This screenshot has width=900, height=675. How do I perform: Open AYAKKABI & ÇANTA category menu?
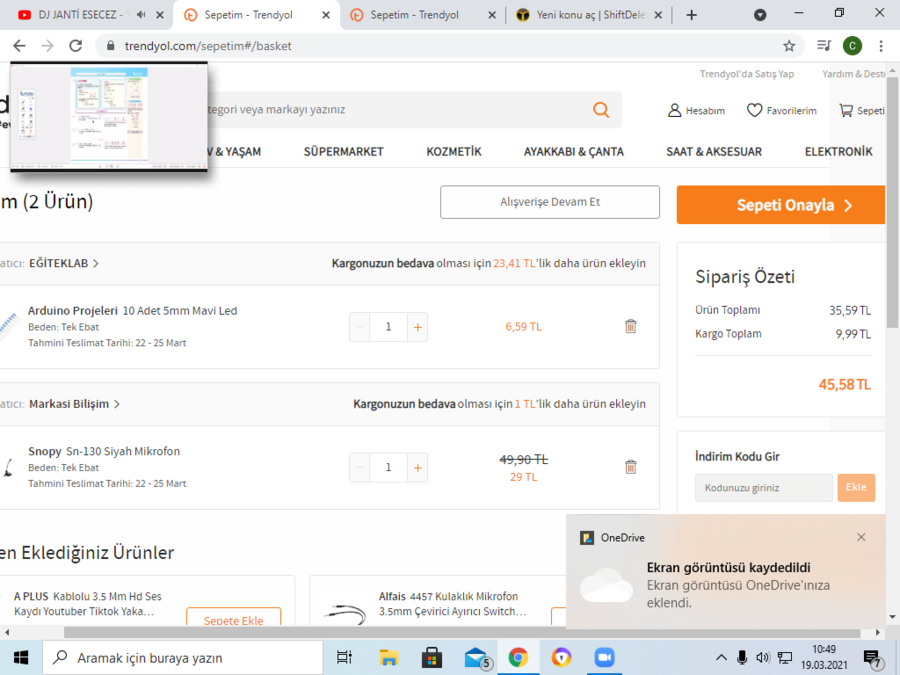coord(573,152)
